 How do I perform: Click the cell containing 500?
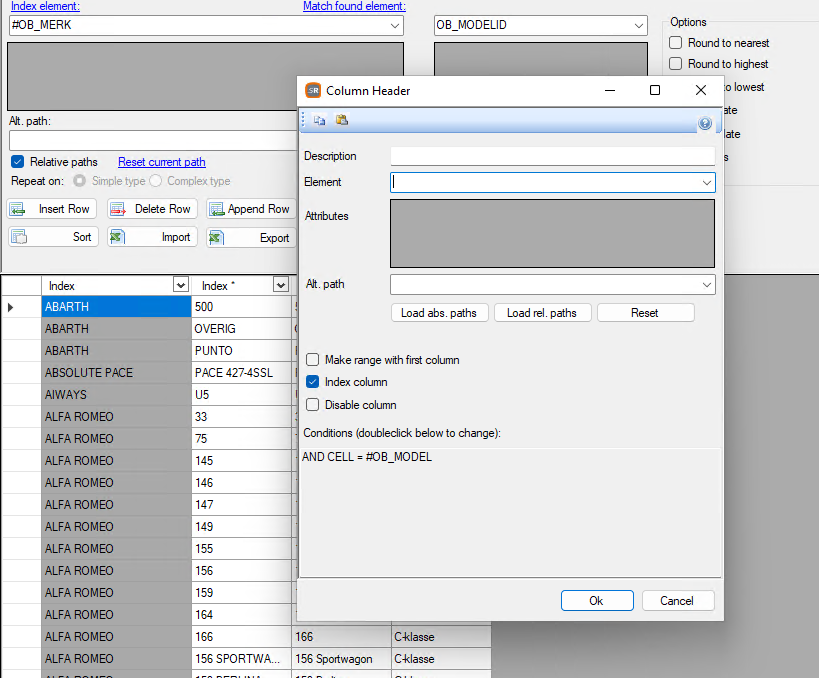click(x=241, y=307)
